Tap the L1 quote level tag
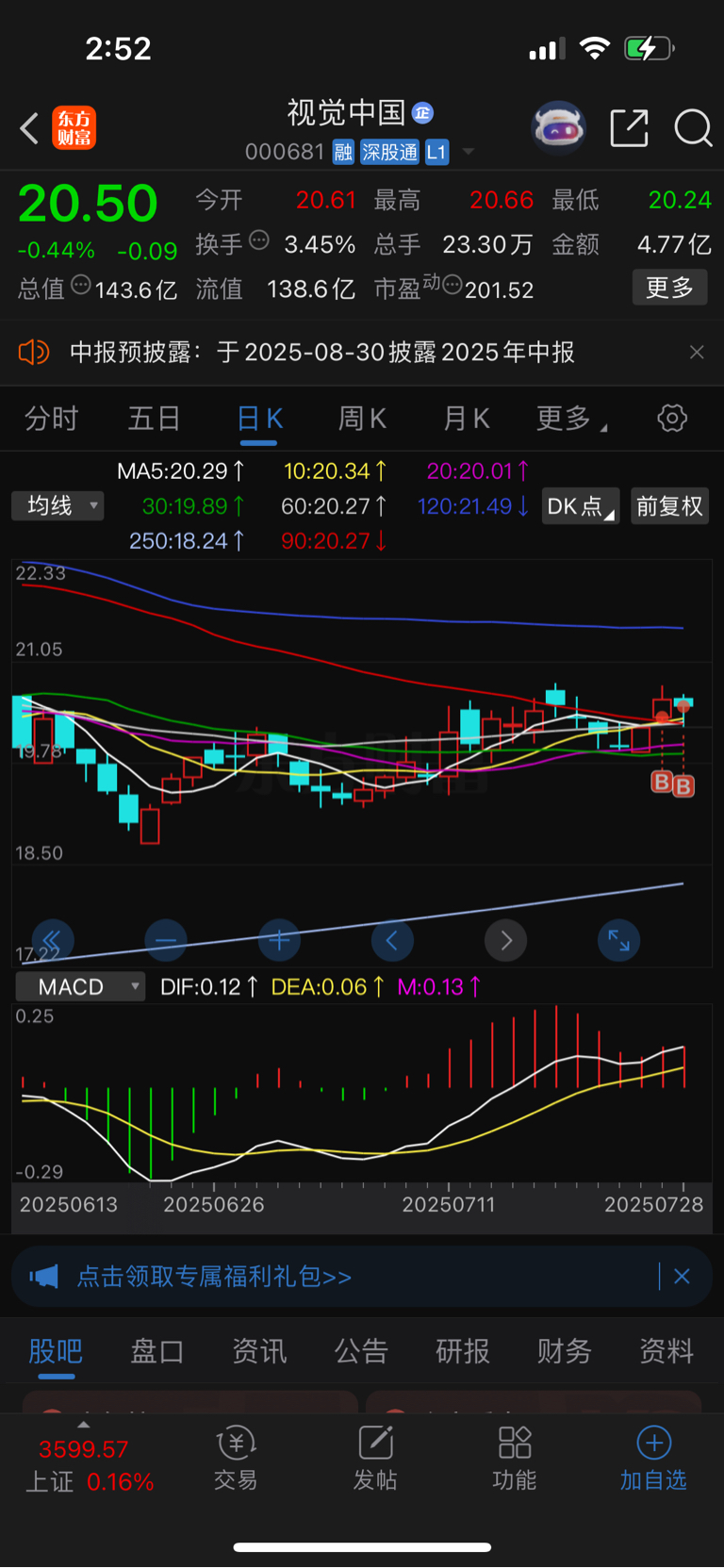 (x=436, y=152)
